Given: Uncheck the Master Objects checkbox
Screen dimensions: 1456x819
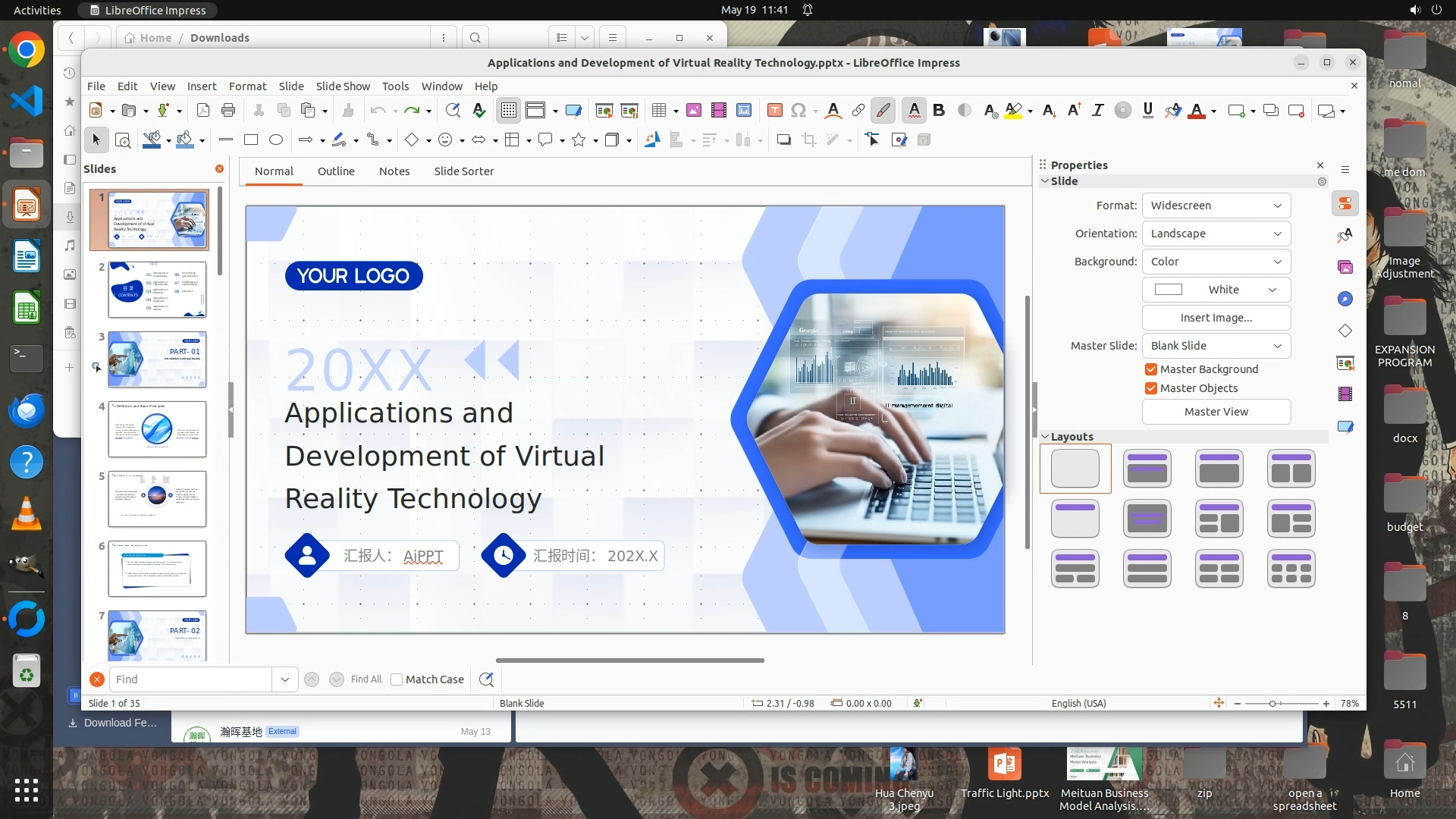Looking at the screenshot, I should [1151, 388].
